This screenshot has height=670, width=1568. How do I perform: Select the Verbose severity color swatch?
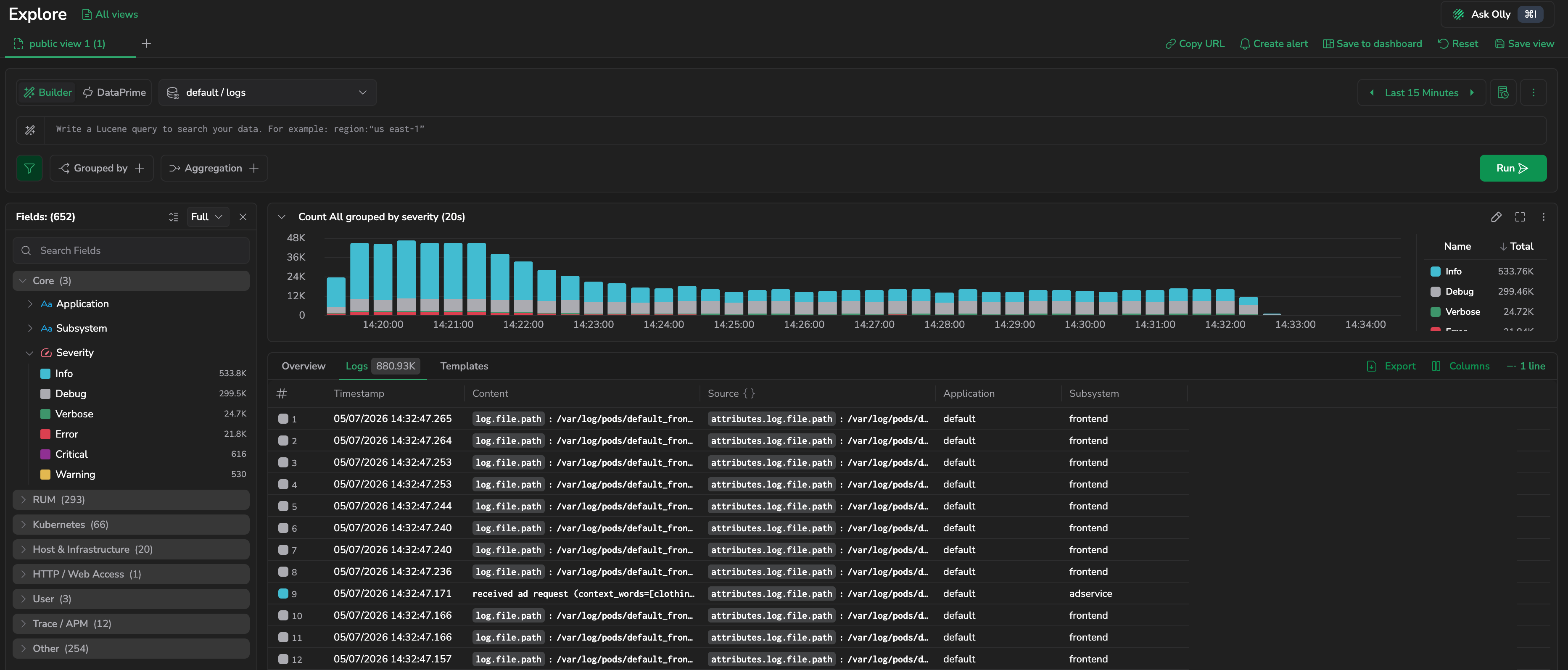45,414
